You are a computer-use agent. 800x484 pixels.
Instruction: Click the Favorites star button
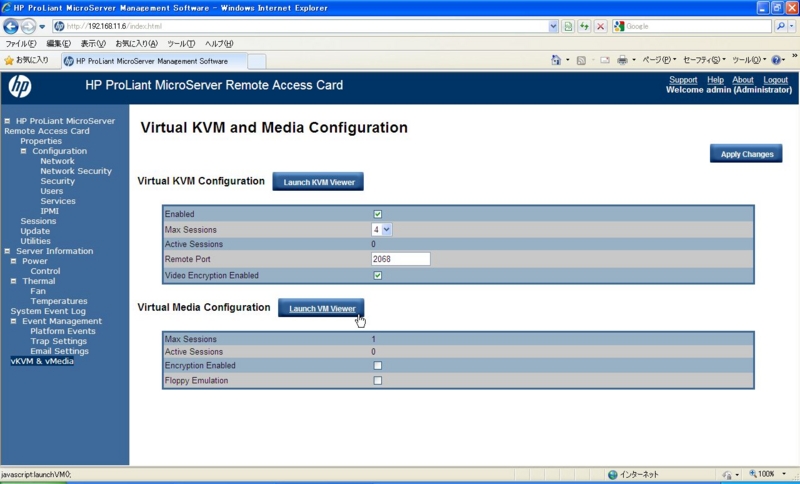point(26,61)
